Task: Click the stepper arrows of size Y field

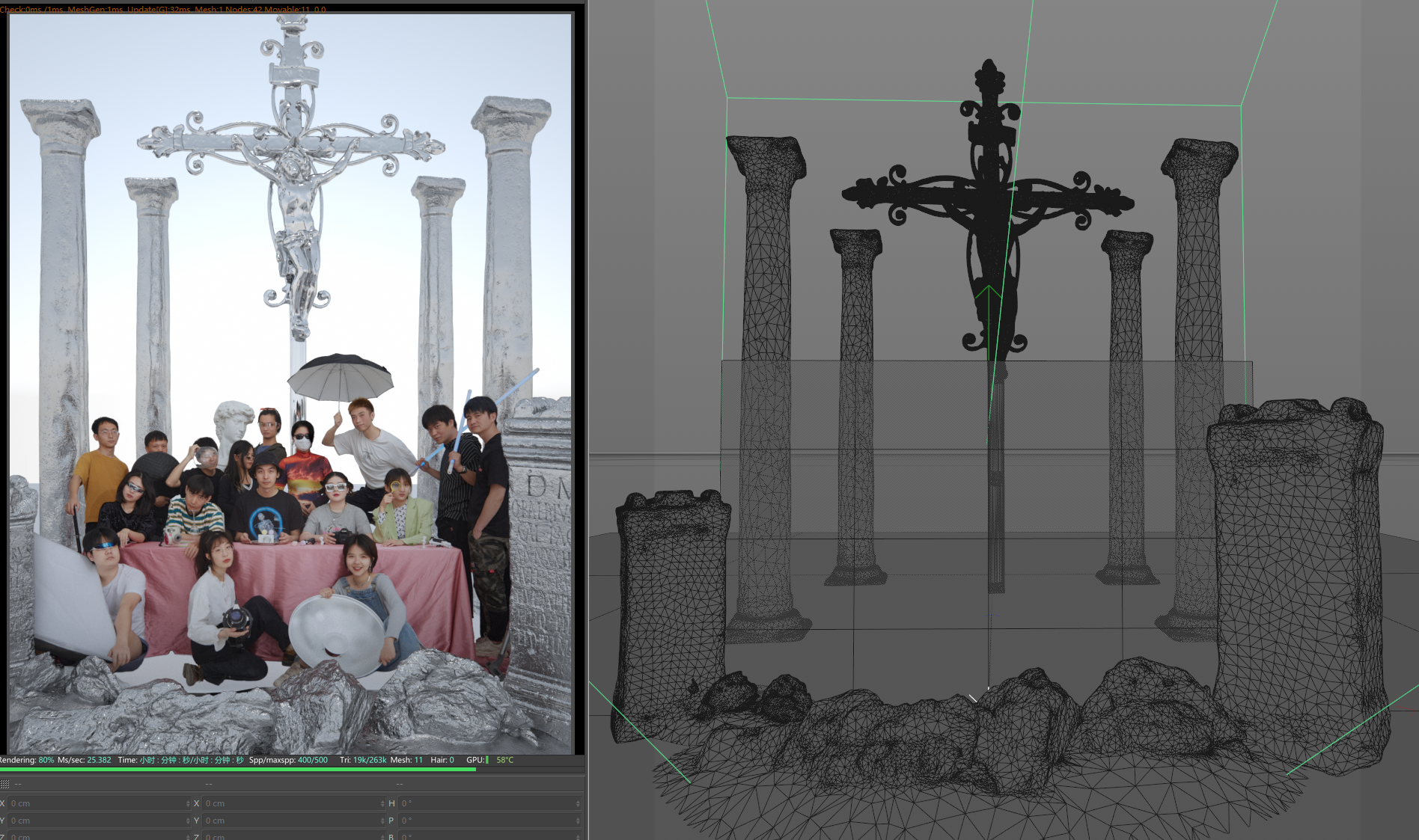Action: 382,821
